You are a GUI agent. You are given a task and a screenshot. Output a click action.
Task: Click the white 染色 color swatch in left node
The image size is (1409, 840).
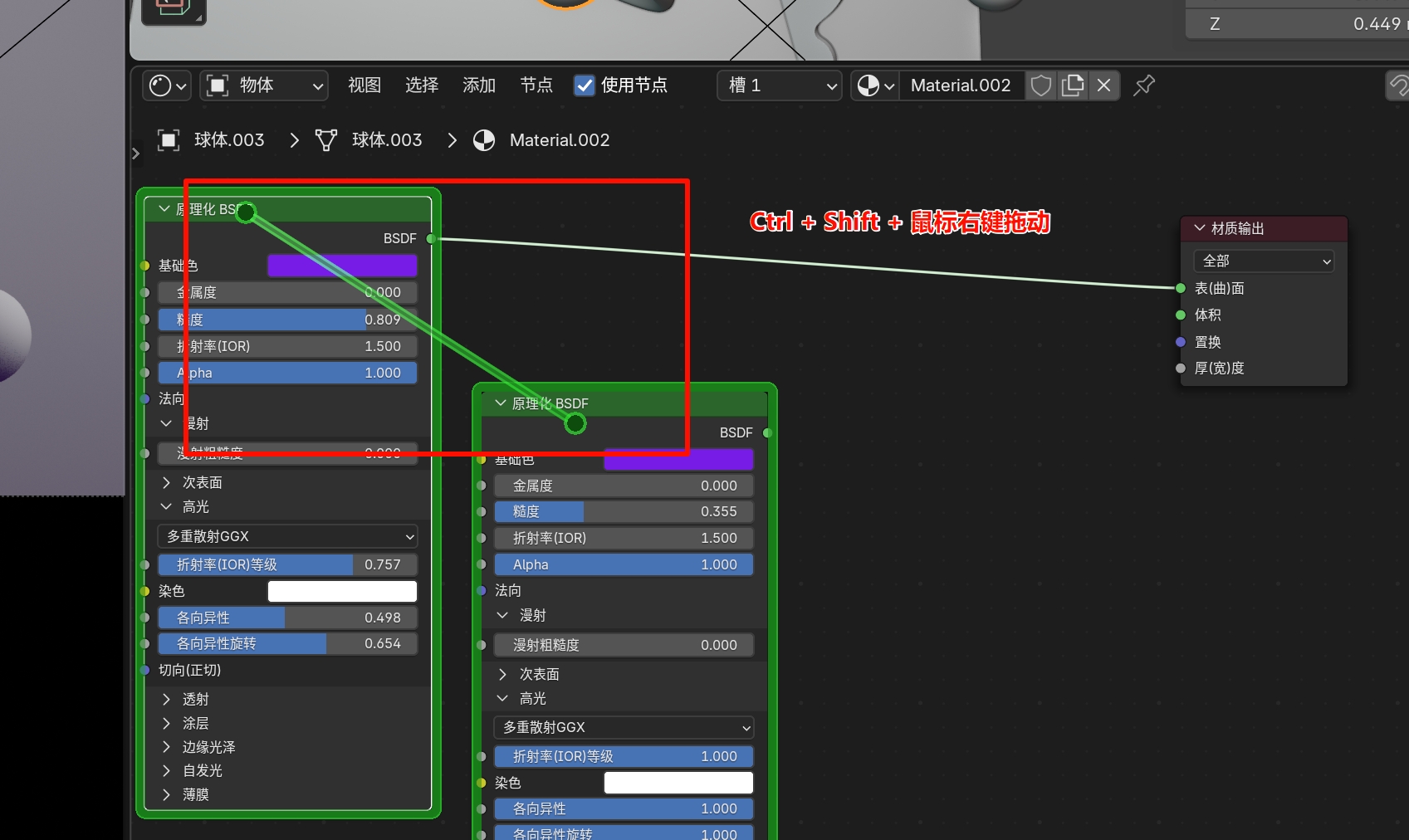tap(342, 591)
